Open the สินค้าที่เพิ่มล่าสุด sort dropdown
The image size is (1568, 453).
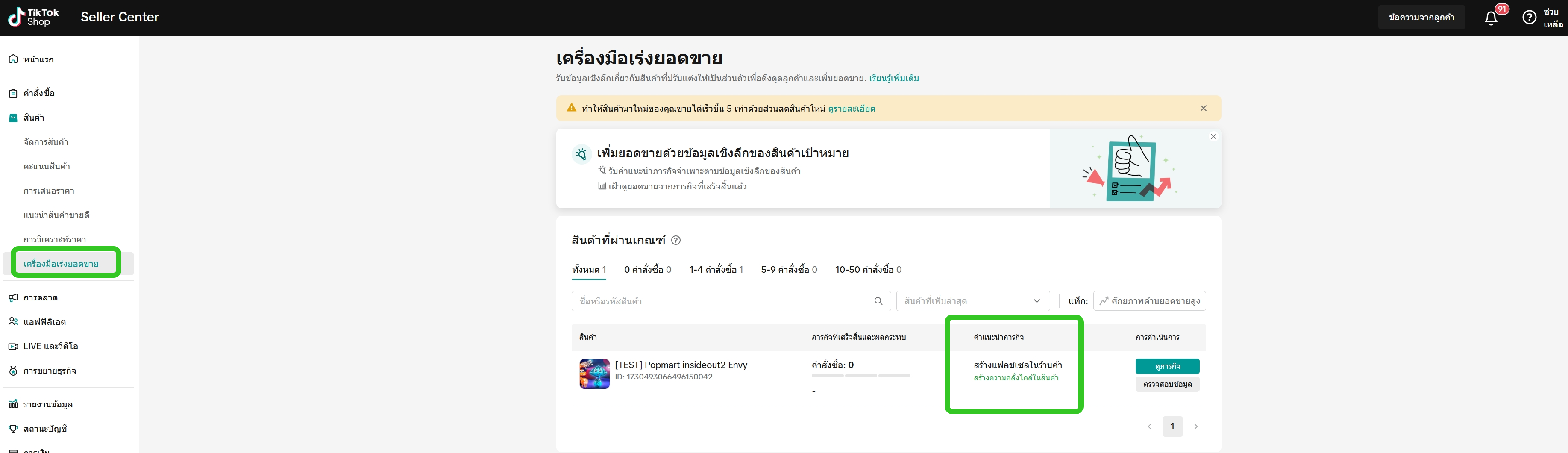[x=973, y=301]
